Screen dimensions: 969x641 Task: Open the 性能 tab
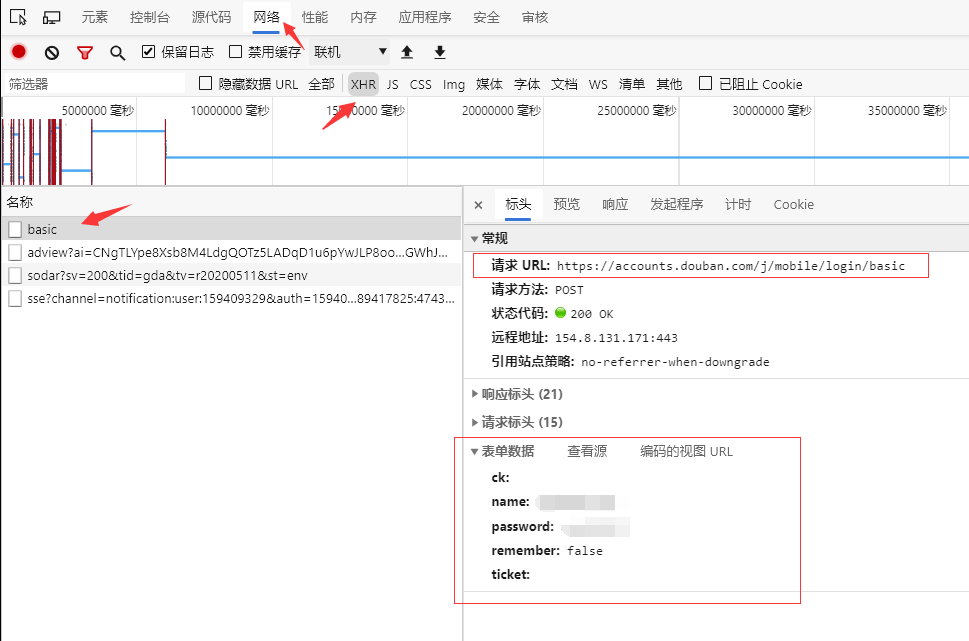pos(315,17)
